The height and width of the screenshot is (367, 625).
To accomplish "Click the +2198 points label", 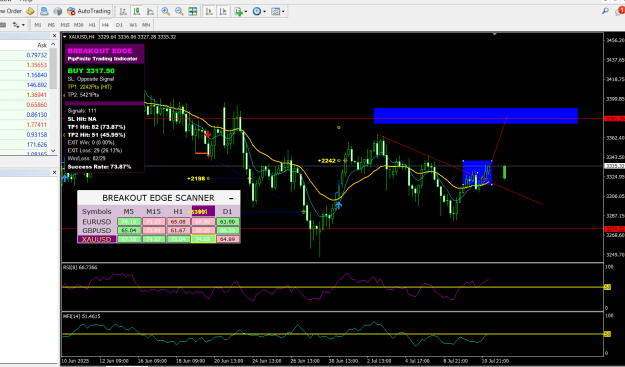I will [196, 179].
